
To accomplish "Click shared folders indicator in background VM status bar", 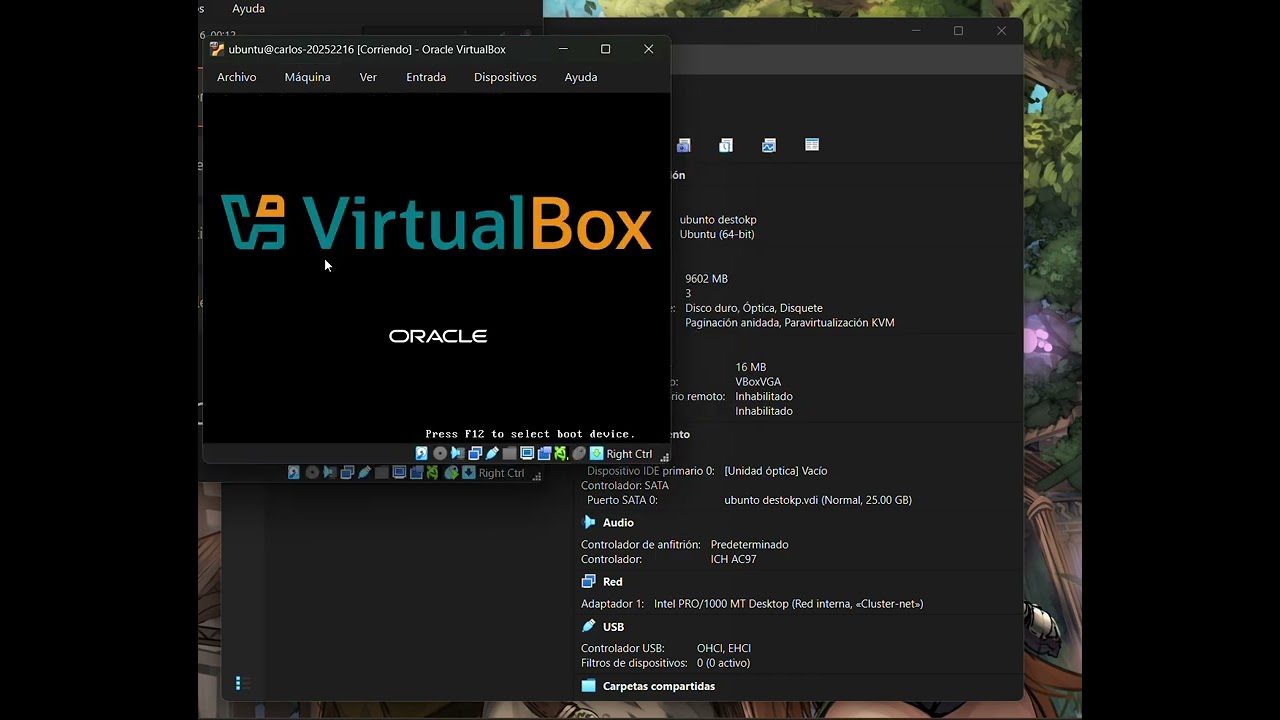I will click(381, 473).
